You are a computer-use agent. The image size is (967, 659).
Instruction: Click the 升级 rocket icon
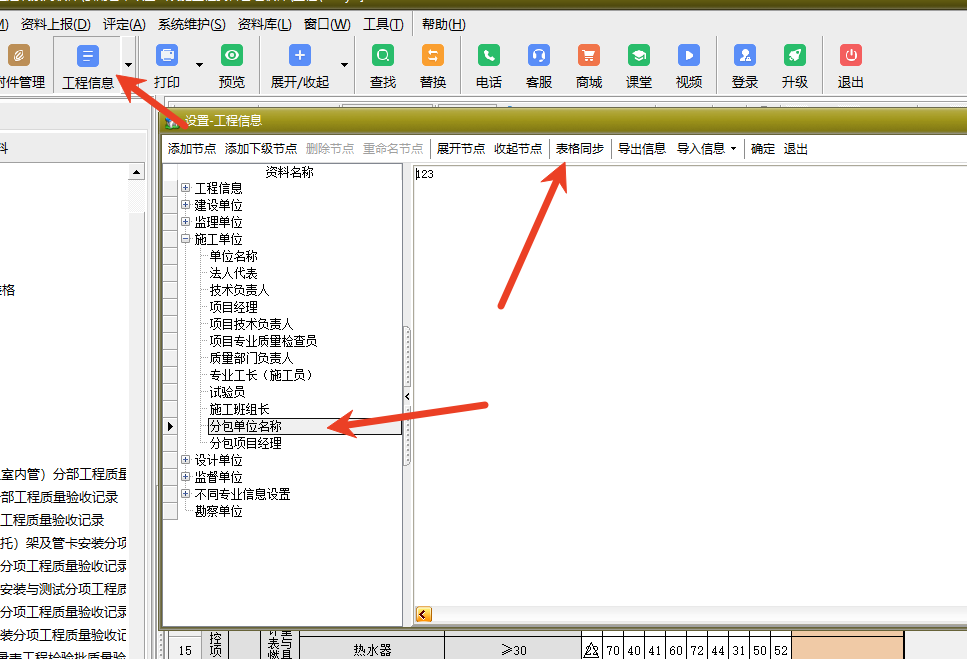point(795,56)
